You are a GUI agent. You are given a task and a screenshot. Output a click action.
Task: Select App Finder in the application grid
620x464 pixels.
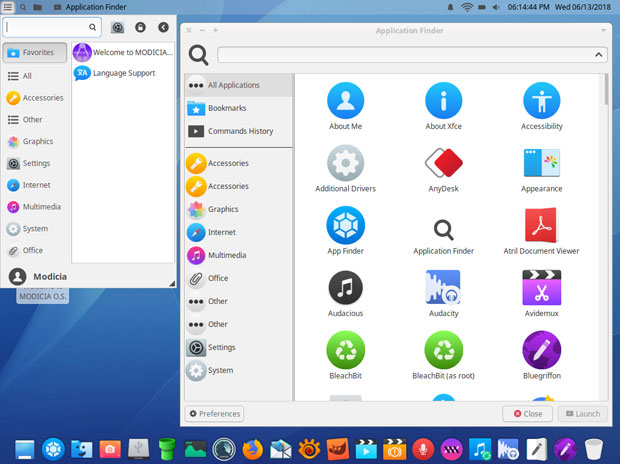click(x=345, y=231)
